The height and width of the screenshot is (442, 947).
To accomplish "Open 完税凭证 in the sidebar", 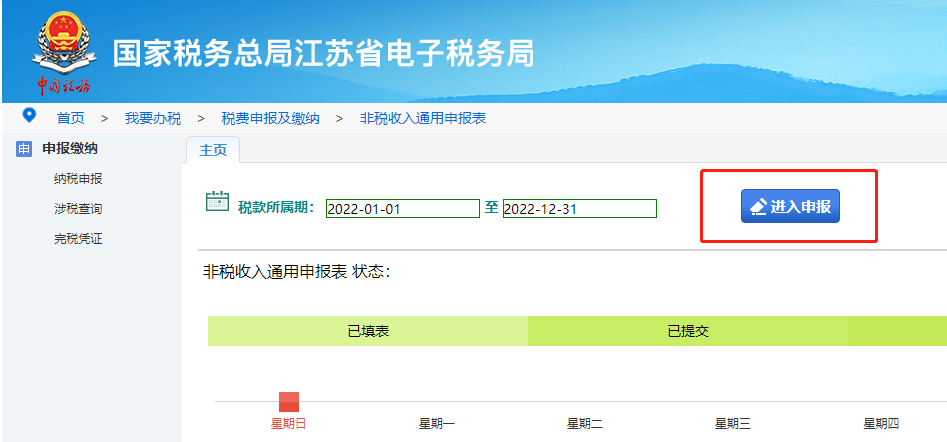I will tap(78, 239).
